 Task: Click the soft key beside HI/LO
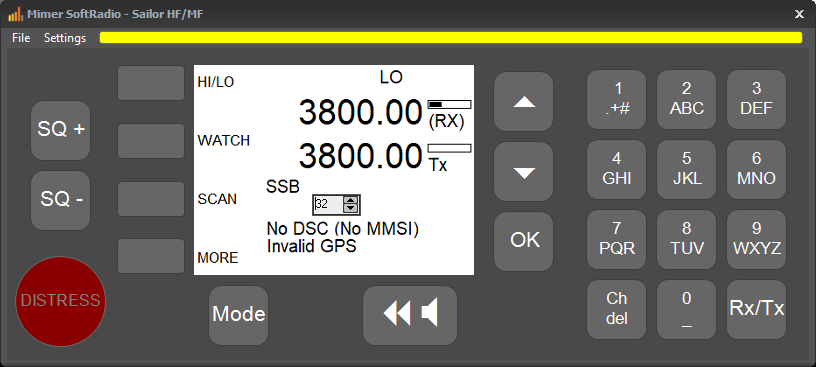click(151, 83)
